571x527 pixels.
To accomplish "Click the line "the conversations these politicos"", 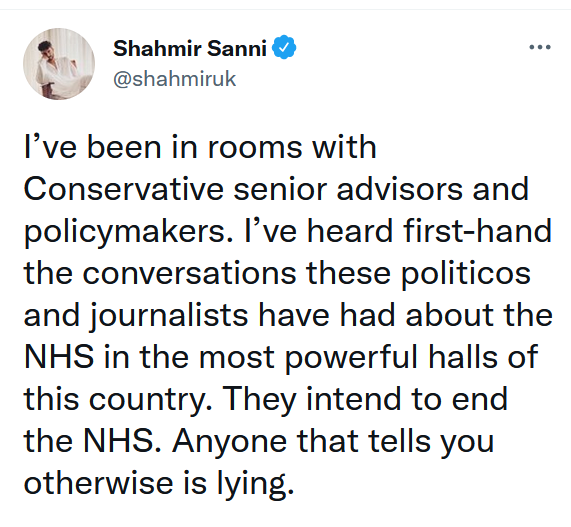I will (277, 274).
